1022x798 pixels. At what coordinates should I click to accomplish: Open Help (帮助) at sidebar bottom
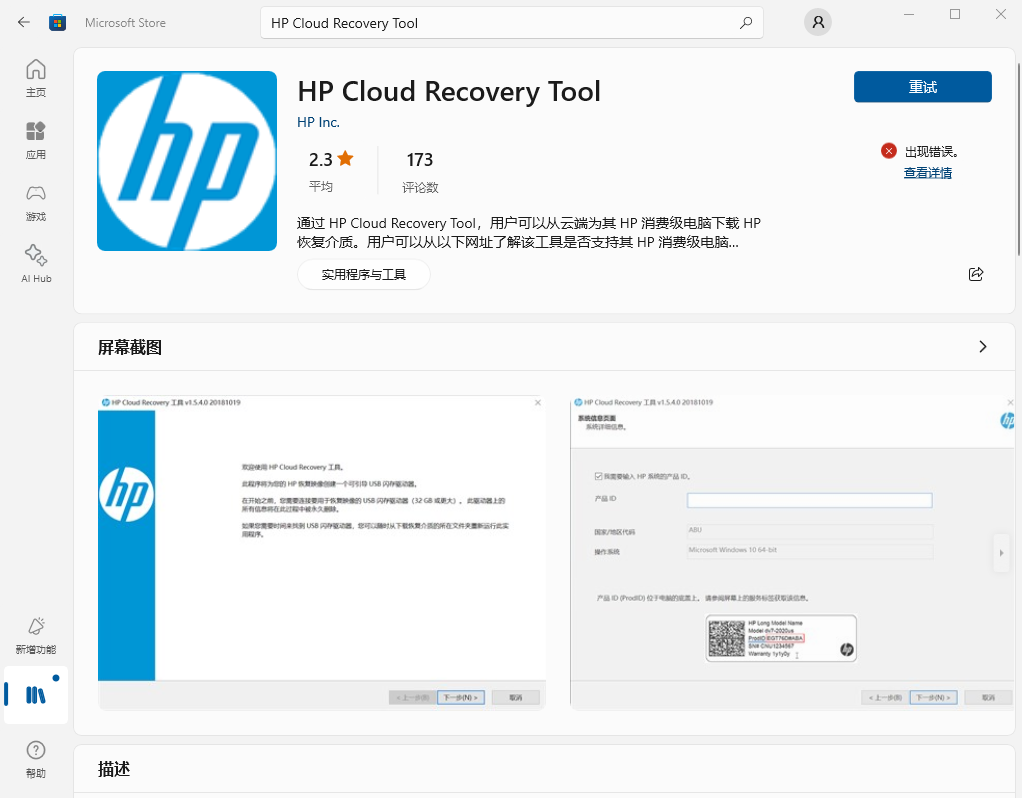(35, 758)
